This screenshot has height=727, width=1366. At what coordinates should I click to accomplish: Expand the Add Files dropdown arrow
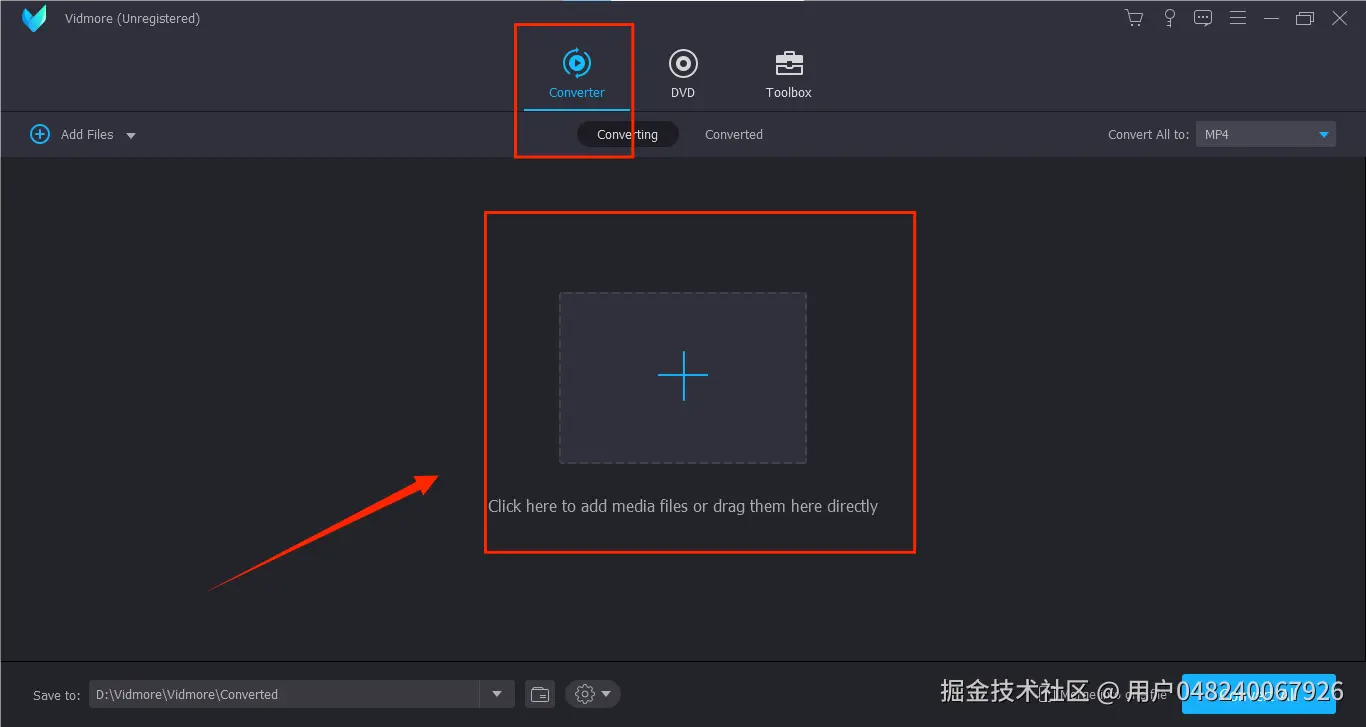[130, 135]
